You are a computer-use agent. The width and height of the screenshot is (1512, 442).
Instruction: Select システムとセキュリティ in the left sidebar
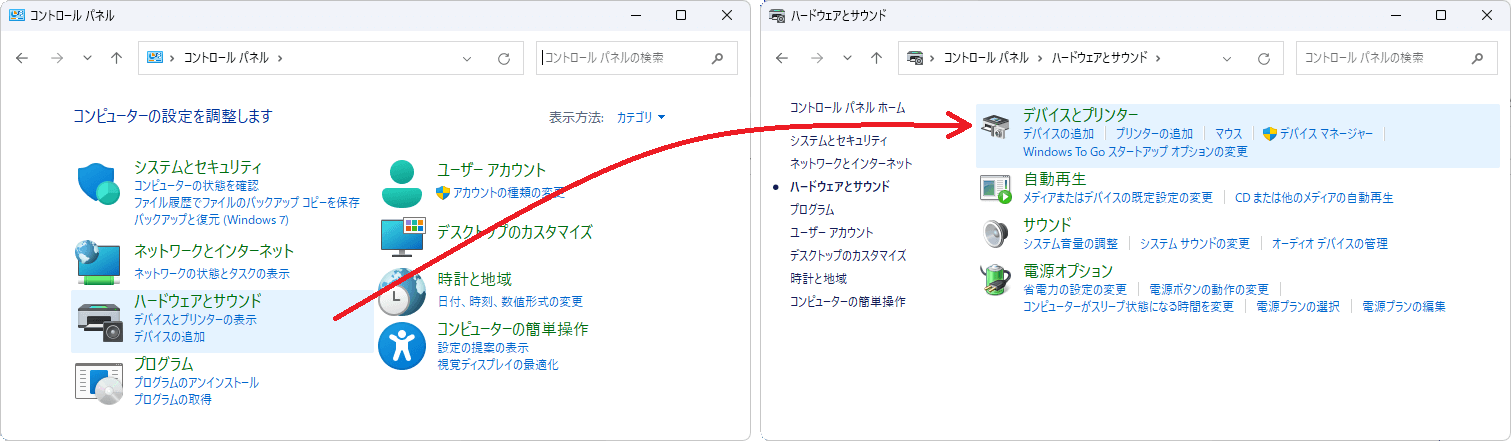[838, 140]
